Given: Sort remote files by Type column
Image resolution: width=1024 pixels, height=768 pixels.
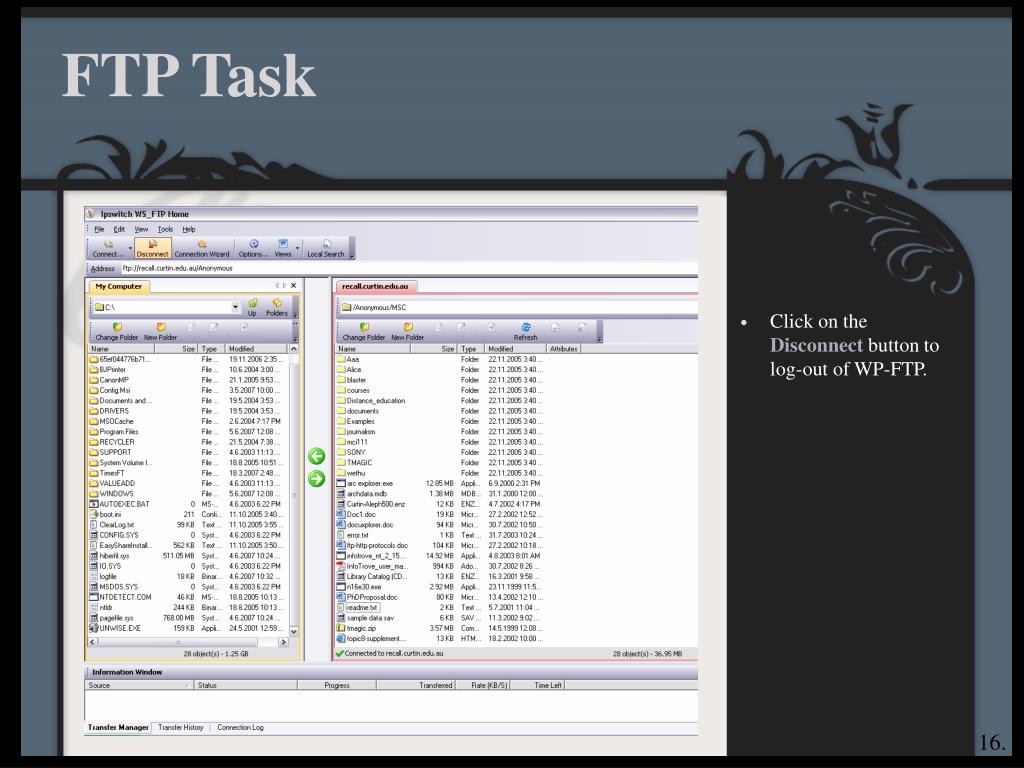Looking at the screenshot, I should pos(471,349).
